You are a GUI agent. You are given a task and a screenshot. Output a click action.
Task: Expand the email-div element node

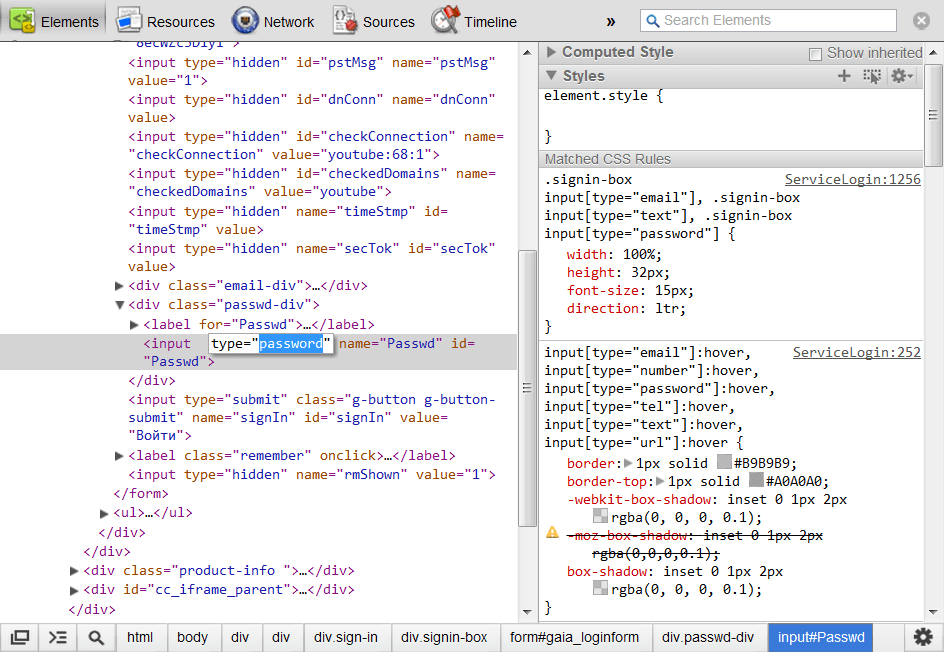[x=120, y=286]
